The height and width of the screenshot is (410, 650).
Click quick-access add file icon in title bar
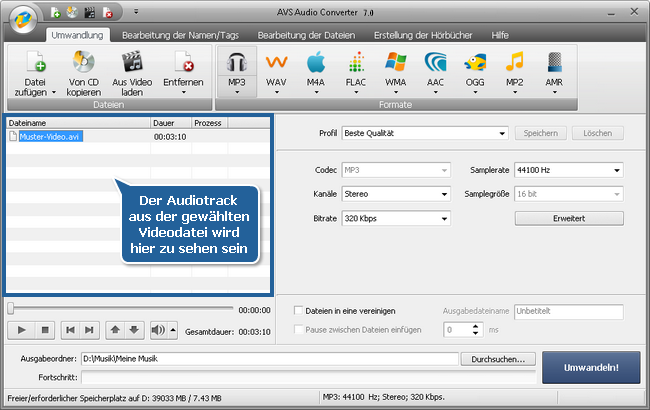coord(55,13)
